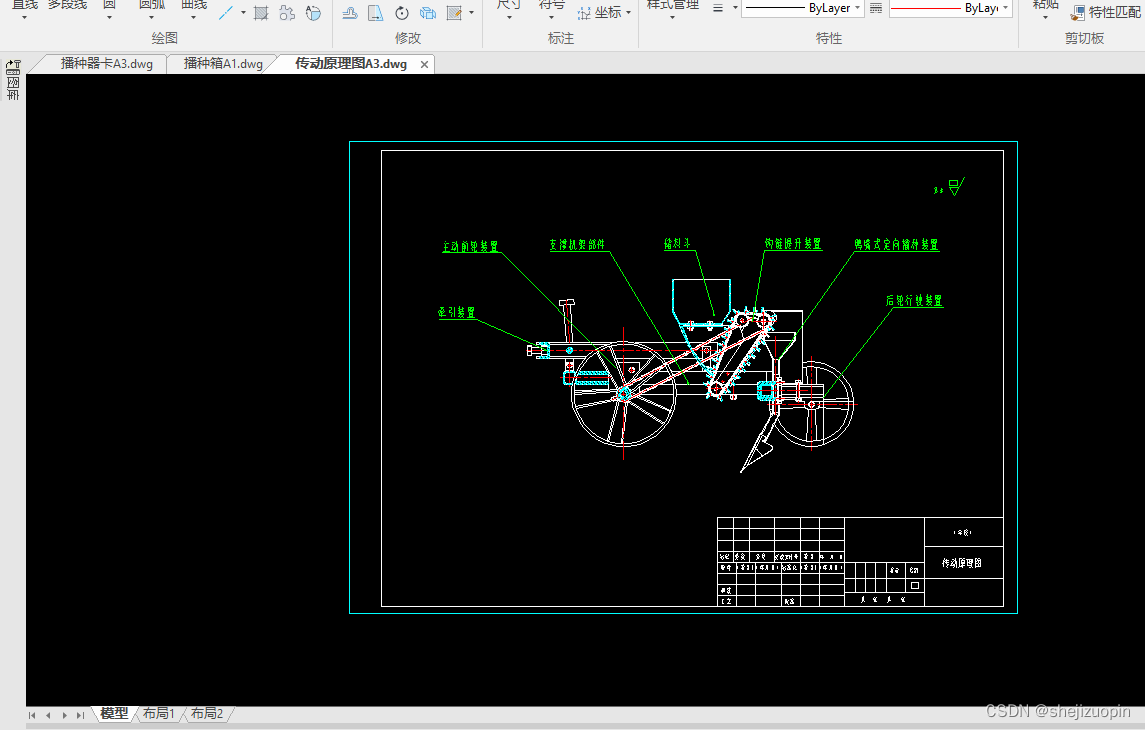Select the construction line draw tool
1145x730 pixels.
226,12
